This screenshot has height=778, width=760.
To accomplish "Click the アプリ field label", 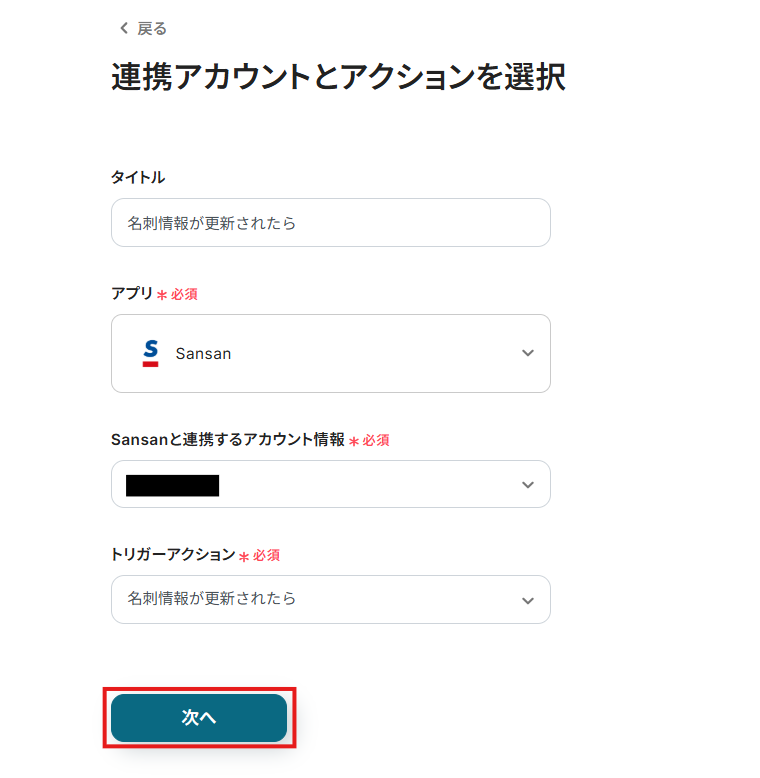I will tap(132, 294).
